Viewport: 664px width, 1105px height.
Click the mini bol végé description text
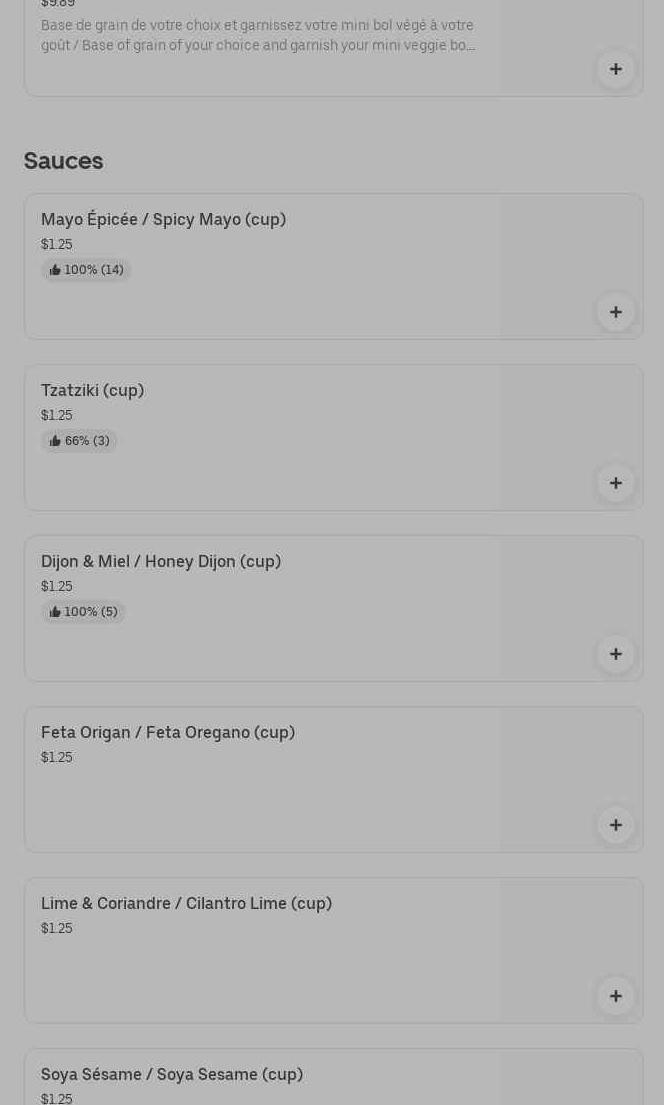click(257, 35)
